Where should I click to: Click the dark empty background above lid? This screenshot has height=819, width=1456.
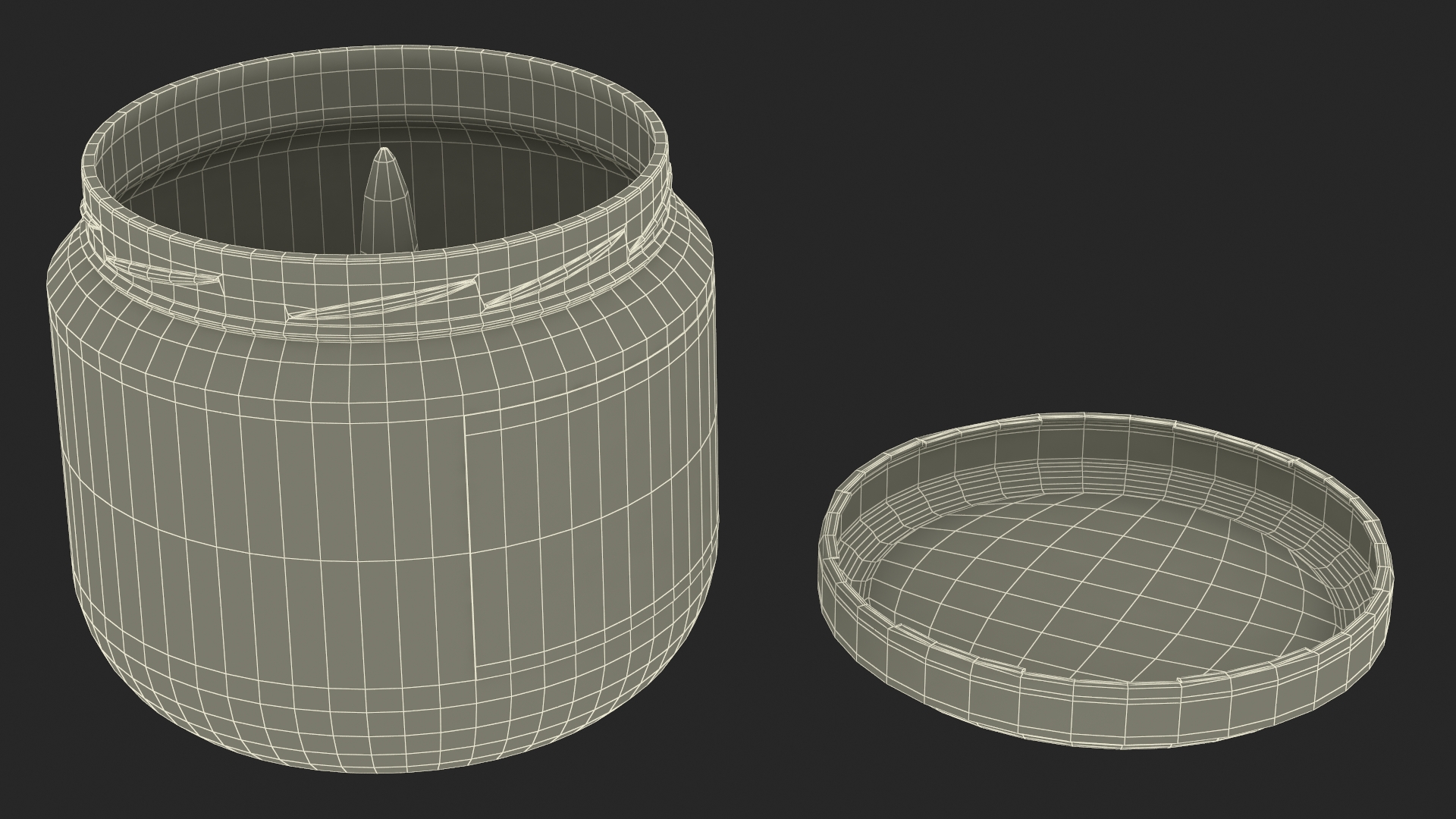pyautogui.click(x=1100, y=227)
